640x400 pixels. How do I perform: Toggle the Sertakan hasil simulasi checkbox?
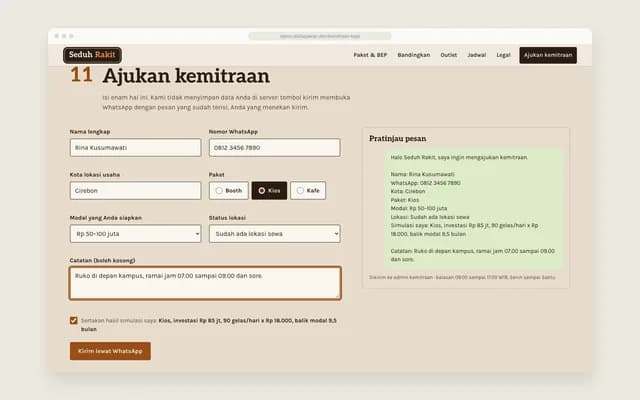pyautogui.click(x=73, y=320)
